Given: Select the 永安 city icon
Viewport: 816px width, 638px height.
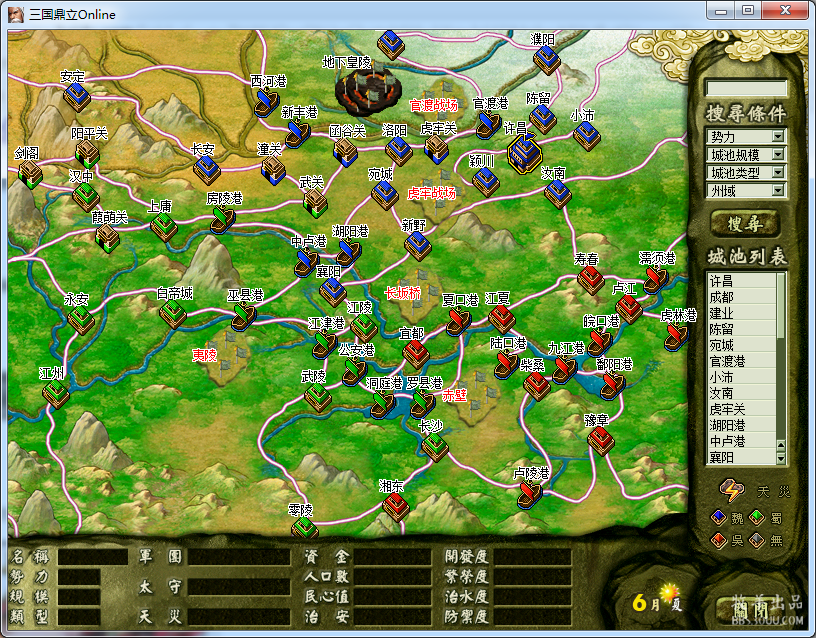Looking at the screenshot, I should 81,319.
